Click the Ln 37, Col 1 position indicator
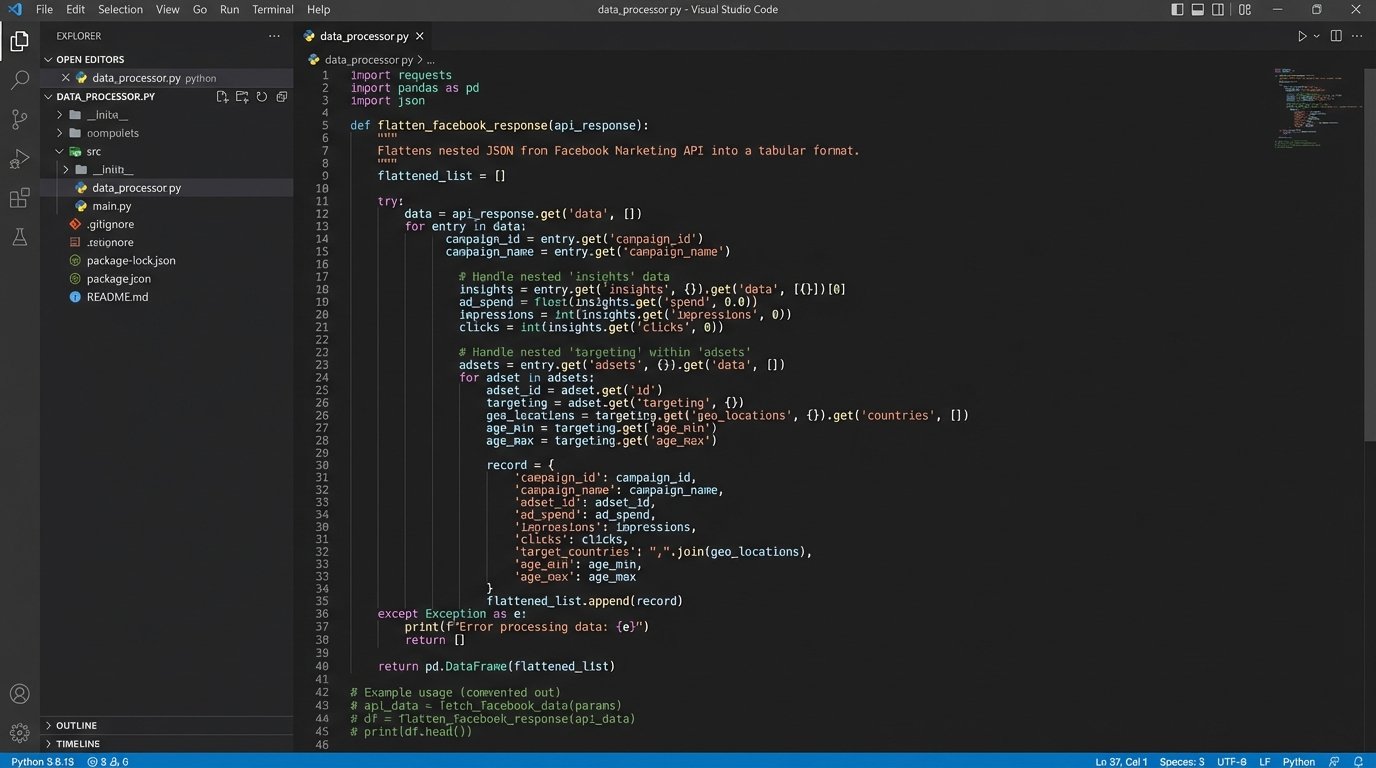 click(x=1121, y=762)
